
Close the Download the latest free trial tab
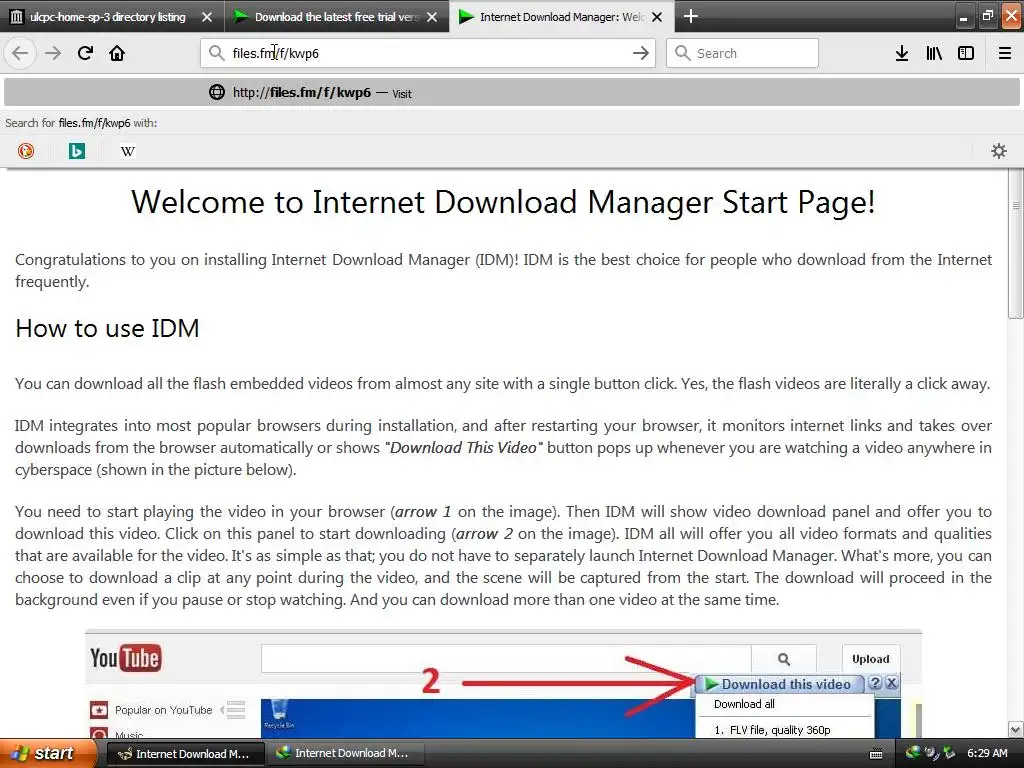(x=432, y=17)
